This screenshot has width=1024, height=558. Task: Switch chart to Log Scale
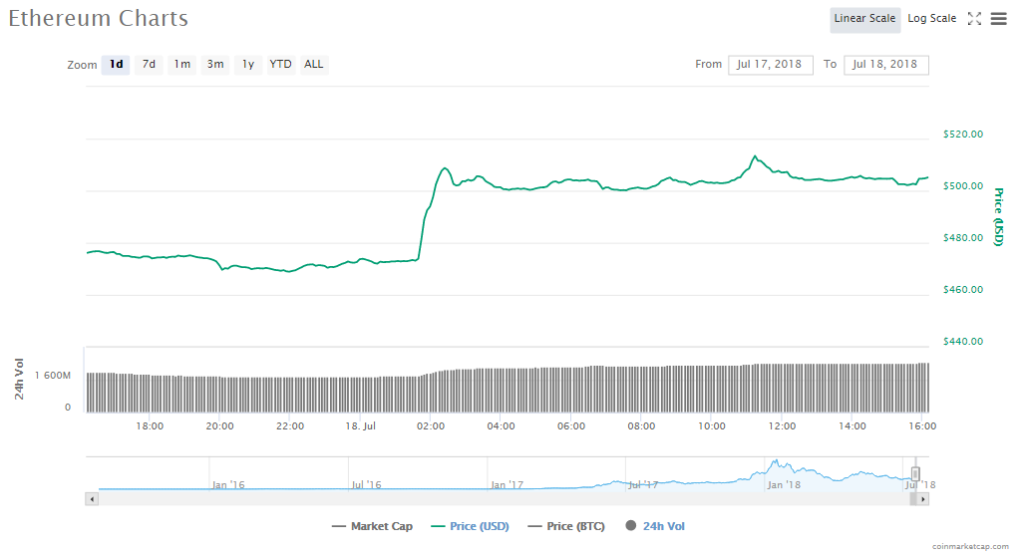click(x=931, y=19)
